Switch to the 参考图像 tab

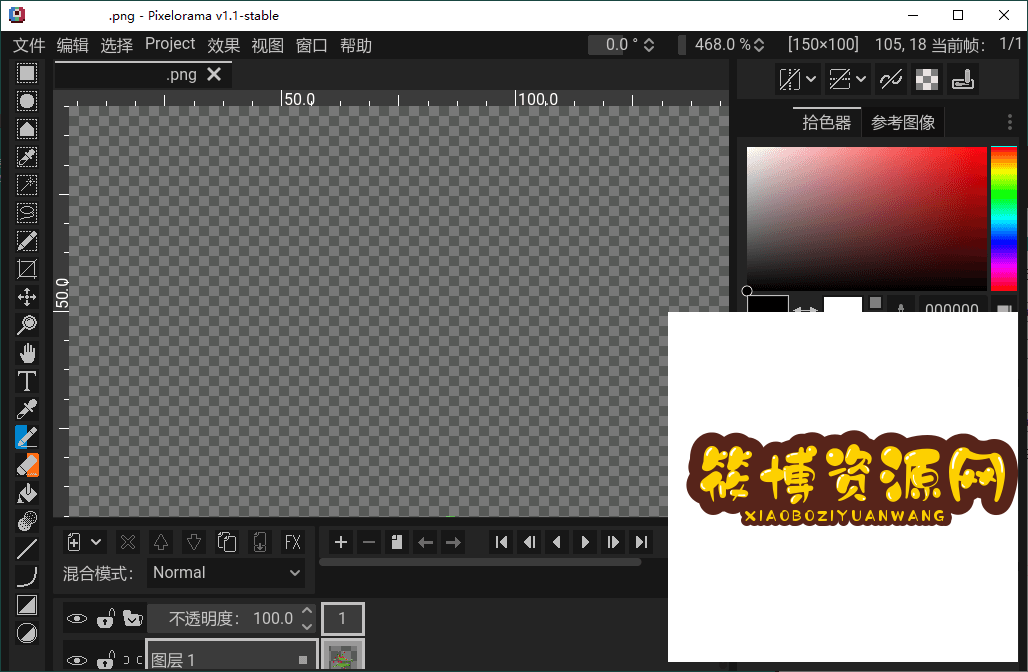903,123
